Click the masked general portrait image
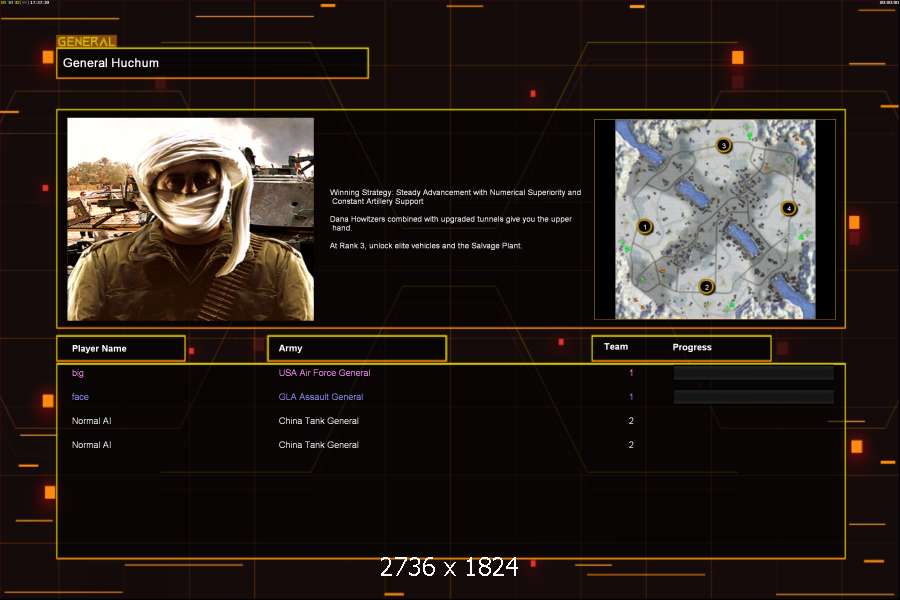The height and width of the screenshot is (600, 900). coord(190,219)
